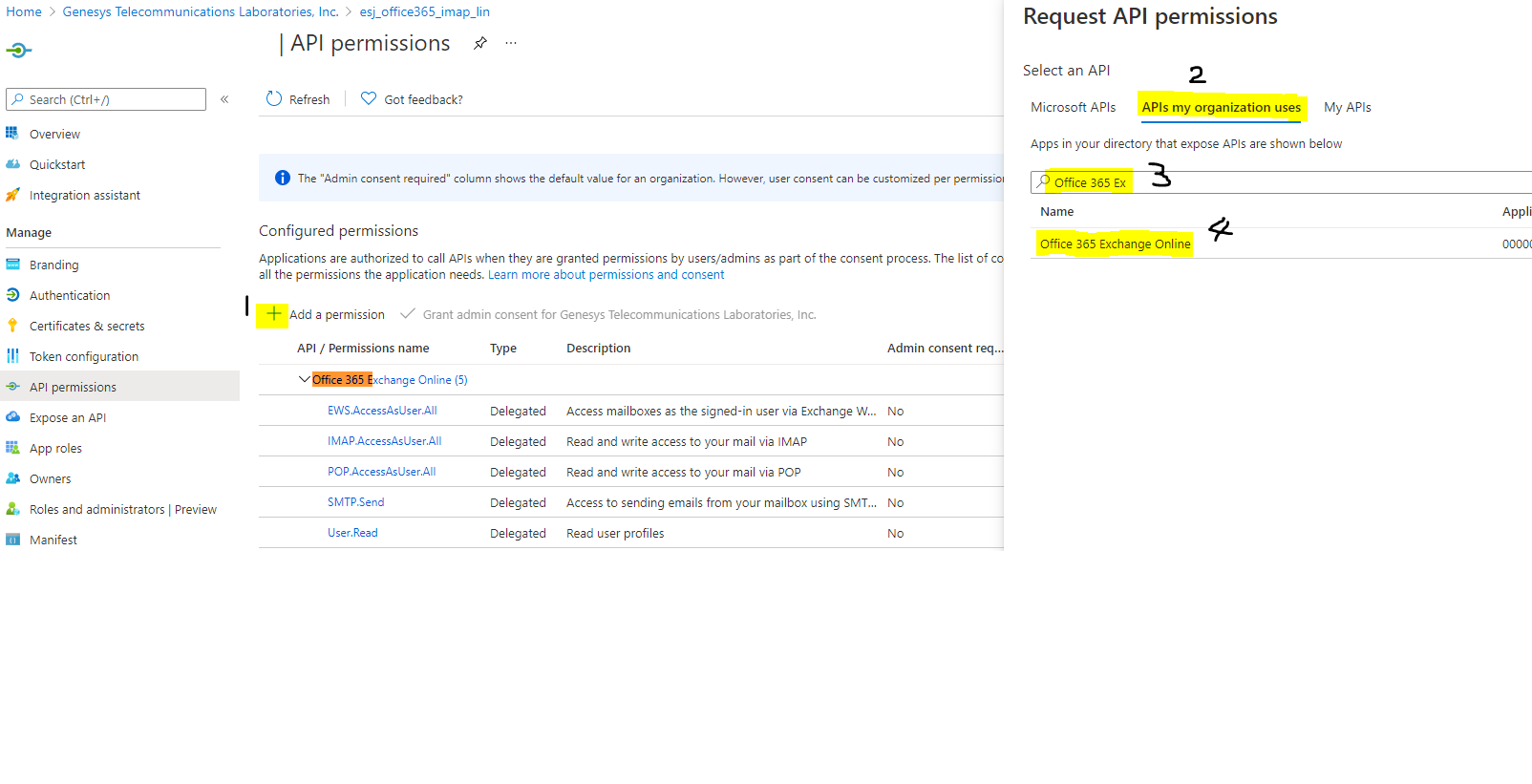Screen dimensions: 1532x784
Task: Switch to the Microsoft APIs tab
Action: pos(1073,107)
